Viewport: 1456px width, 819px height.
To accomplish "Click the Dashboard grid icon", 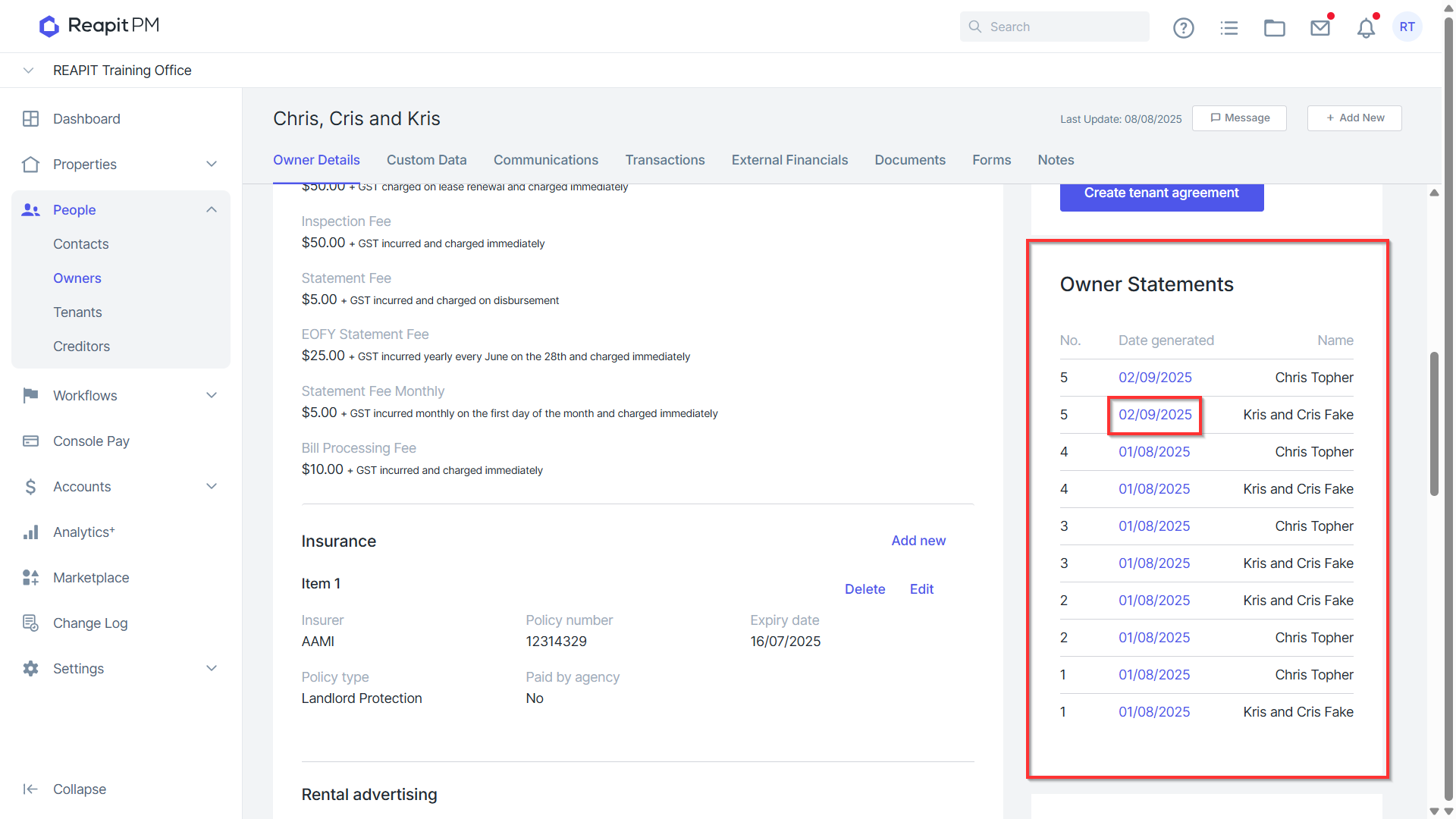I will pyautogui.click(x=30, y=119).
